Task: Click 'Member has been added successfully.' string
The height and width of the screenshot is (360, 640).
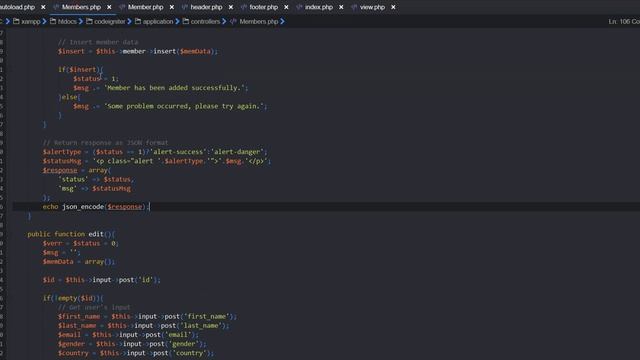Action: pyautogui.click(x=176, y=88)
